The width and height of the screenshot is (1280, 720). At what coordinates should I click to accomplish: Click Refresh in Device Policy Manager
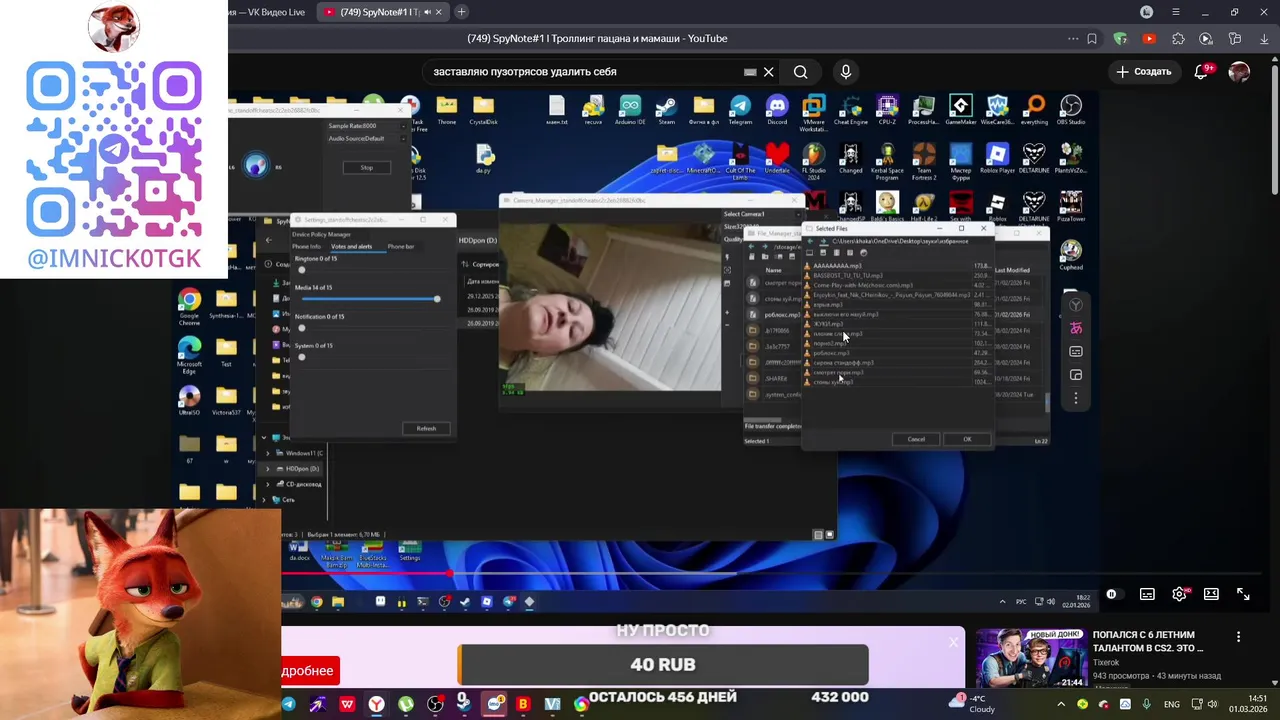point(426,428)
